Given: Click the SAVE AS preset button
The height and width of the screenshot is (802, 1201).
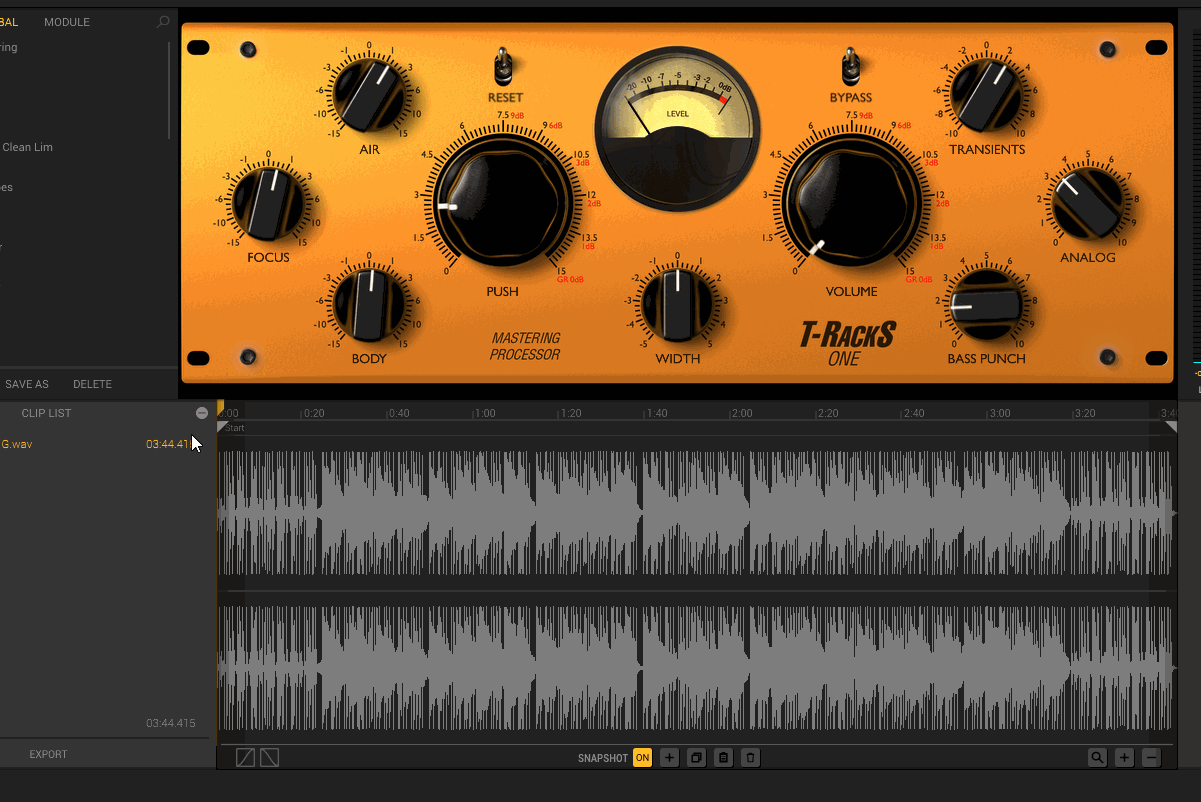Looking at the screenshot, I should click(x=27, y=384).
